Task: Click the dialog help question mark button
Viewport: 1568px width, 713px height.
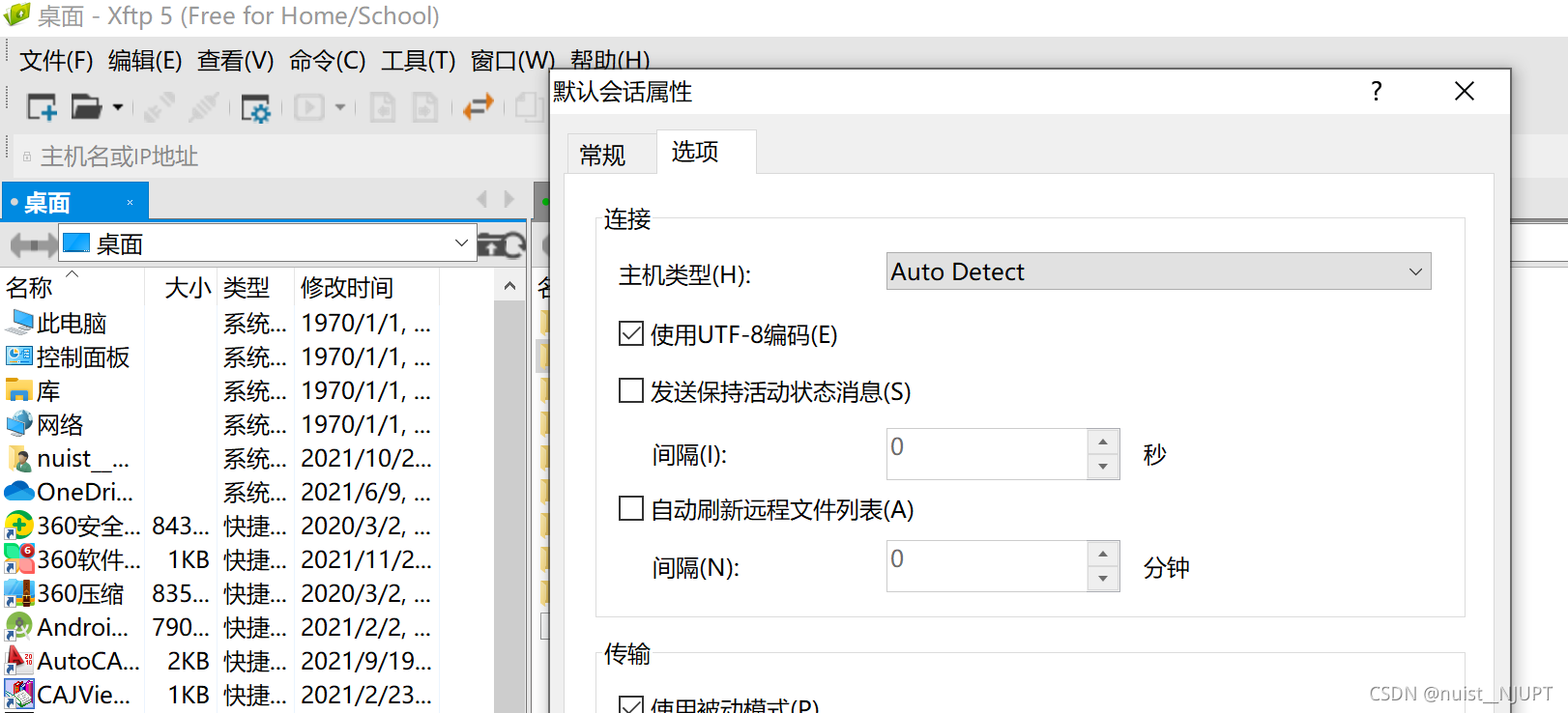Action: coord(1377,91)
